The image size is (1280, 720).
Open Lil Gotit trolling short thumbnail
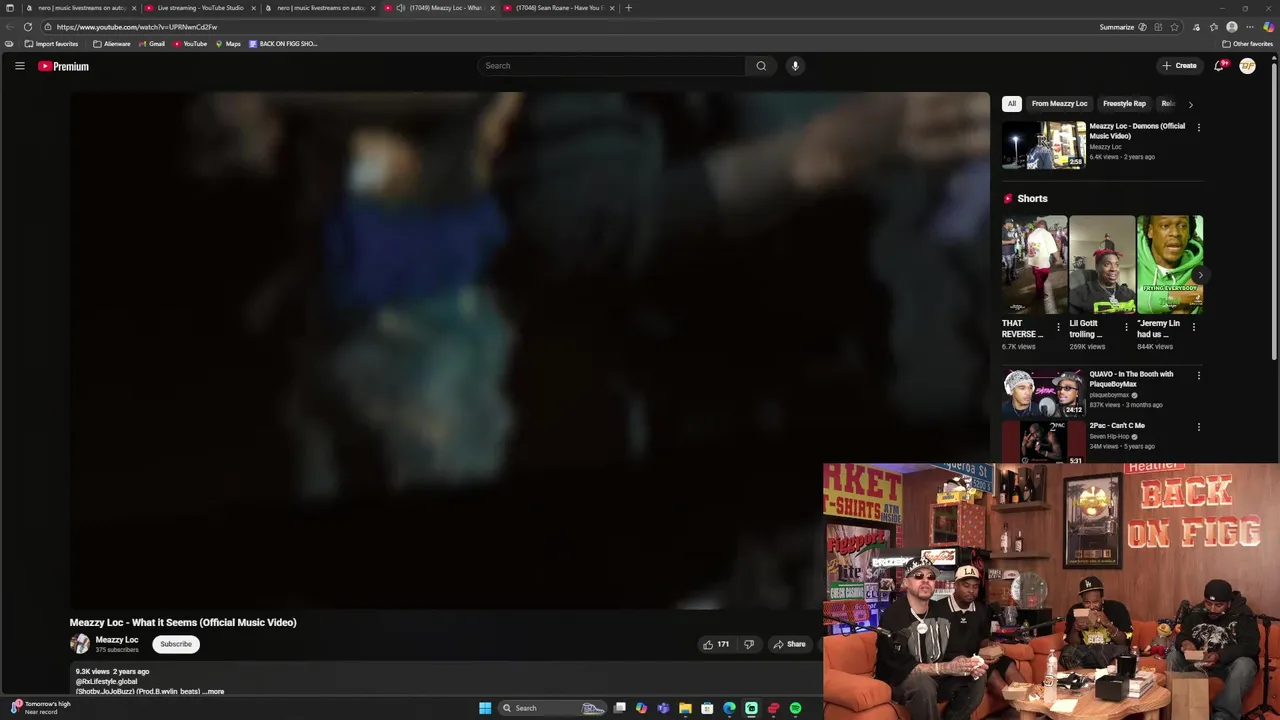(x=1102, y=265)
